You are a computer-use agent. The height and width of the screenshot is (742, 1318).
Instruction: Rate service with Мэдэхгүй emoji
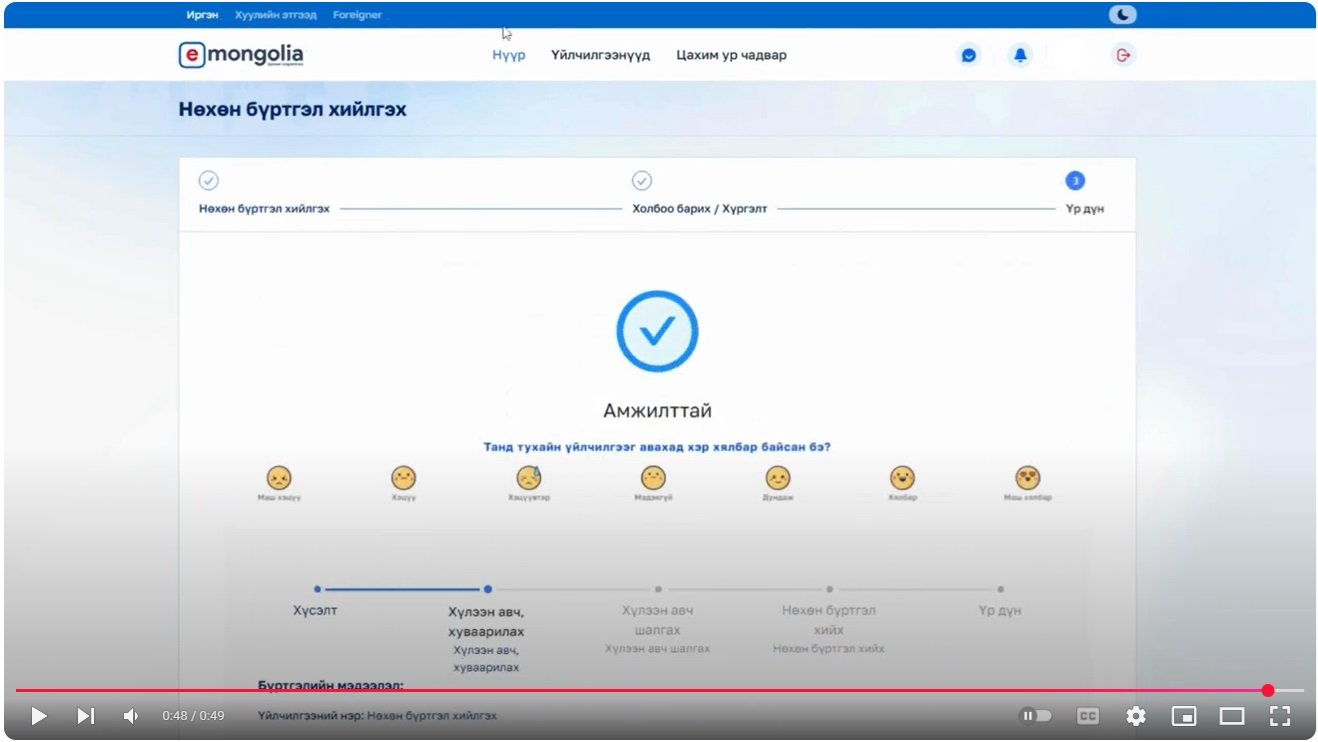point(653,477)
